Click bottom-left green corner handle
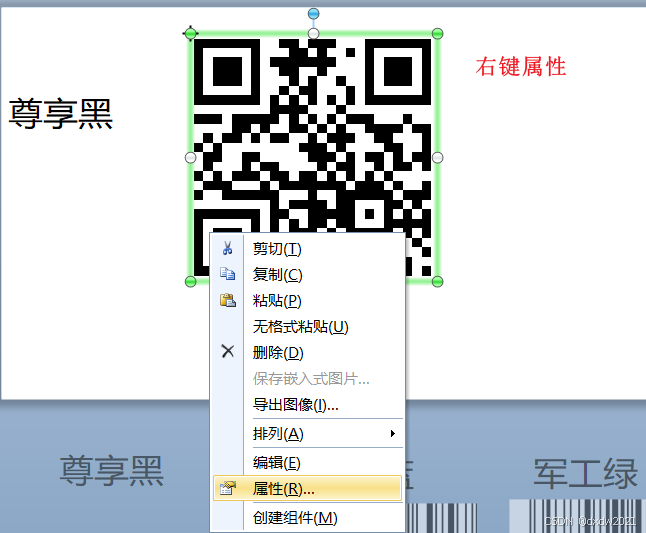646x533 pixels. [190, 282]
